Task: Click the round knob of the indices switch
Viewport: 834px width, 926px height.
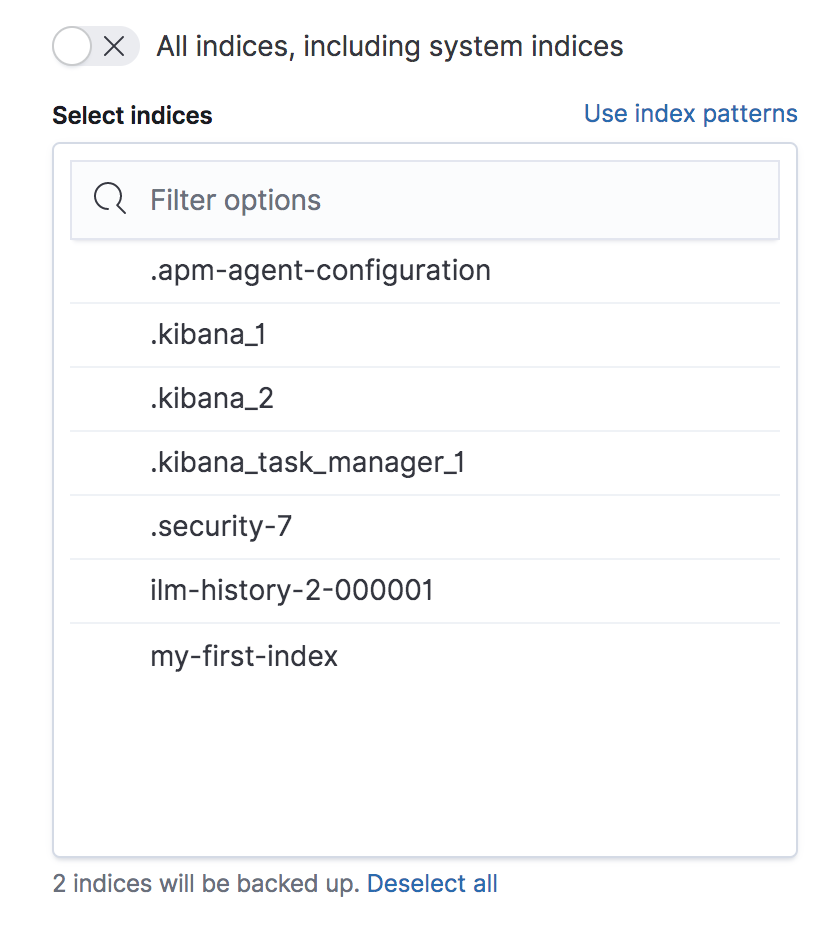Action: click(74, 46)
